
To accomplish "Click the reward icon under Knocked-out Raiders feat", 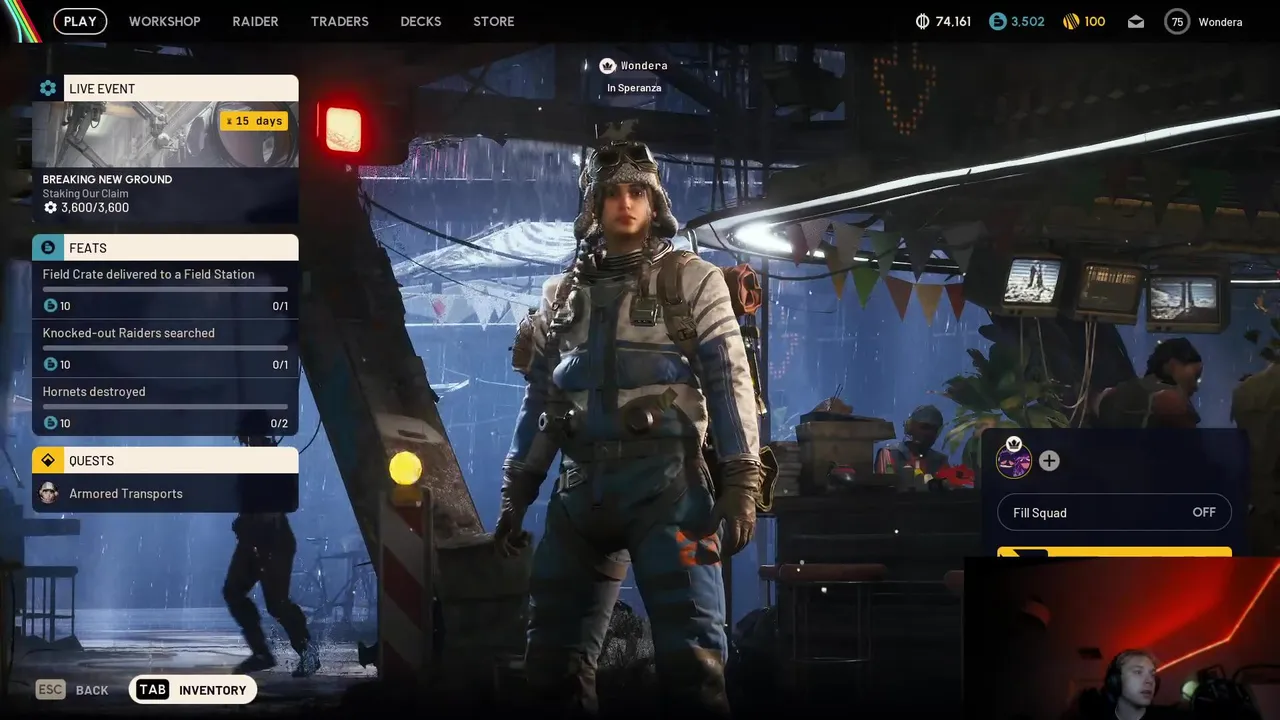I will coord(50,365).
